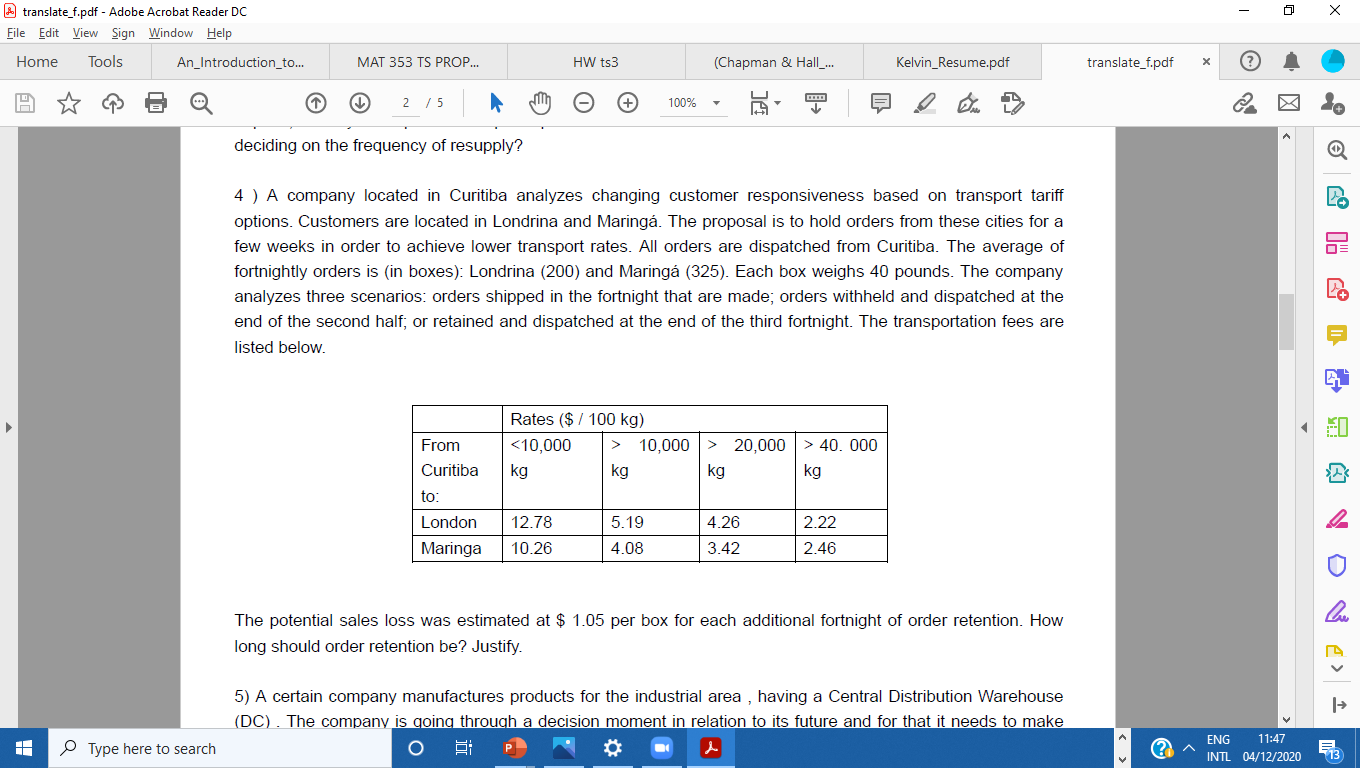Open the Organize Pages tool
The height and width of the screenshot is (768, 1360).
1337,242
